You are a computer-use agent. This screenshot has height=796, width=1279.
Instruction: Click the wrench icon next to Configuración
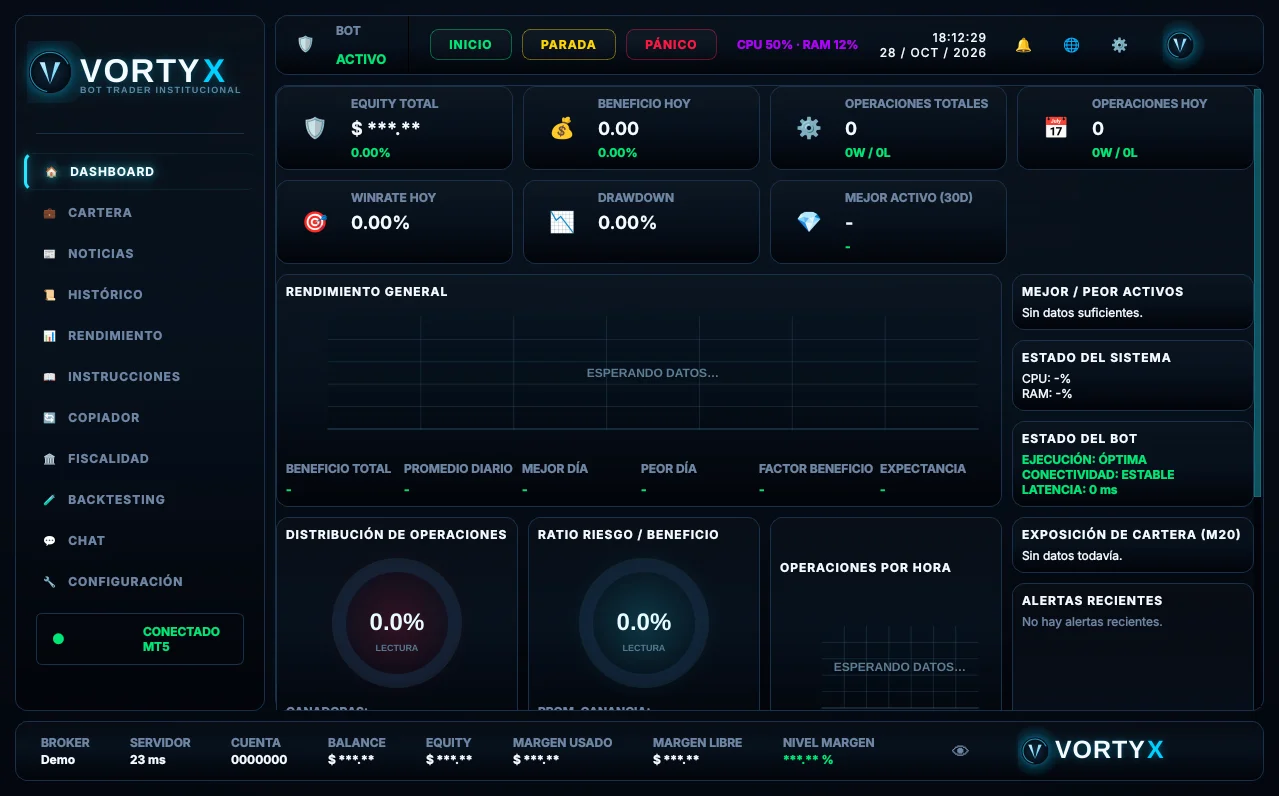pyautogui.click(x=49, y=582)
